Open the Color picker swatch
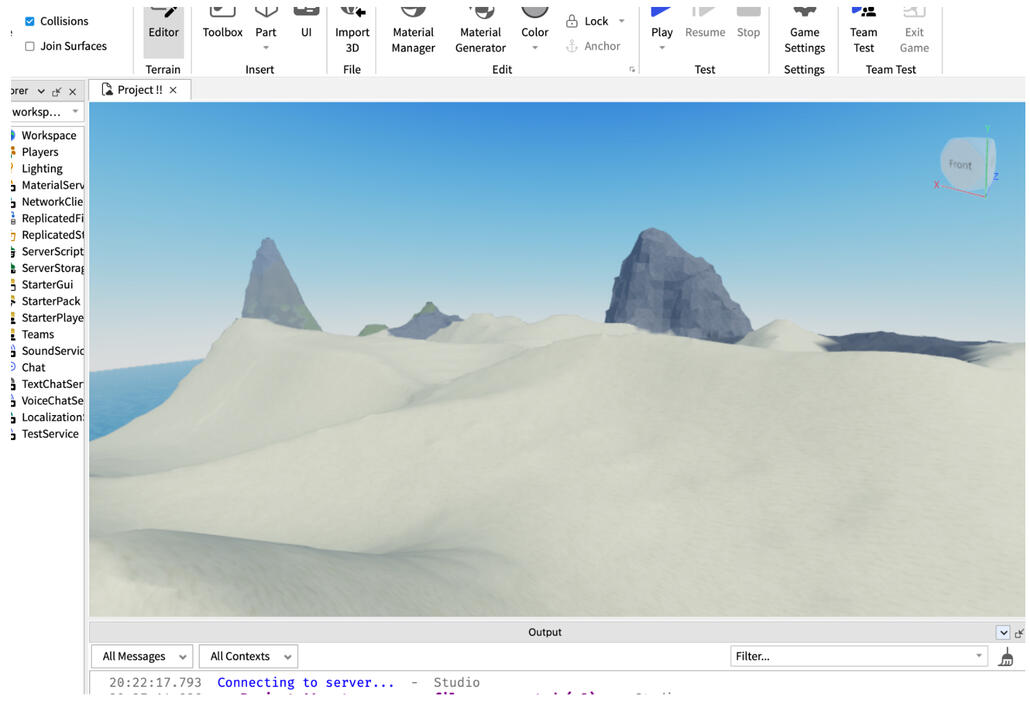Image resolution: width=1030 pixels, height=705 pixels. click(535, 12)
